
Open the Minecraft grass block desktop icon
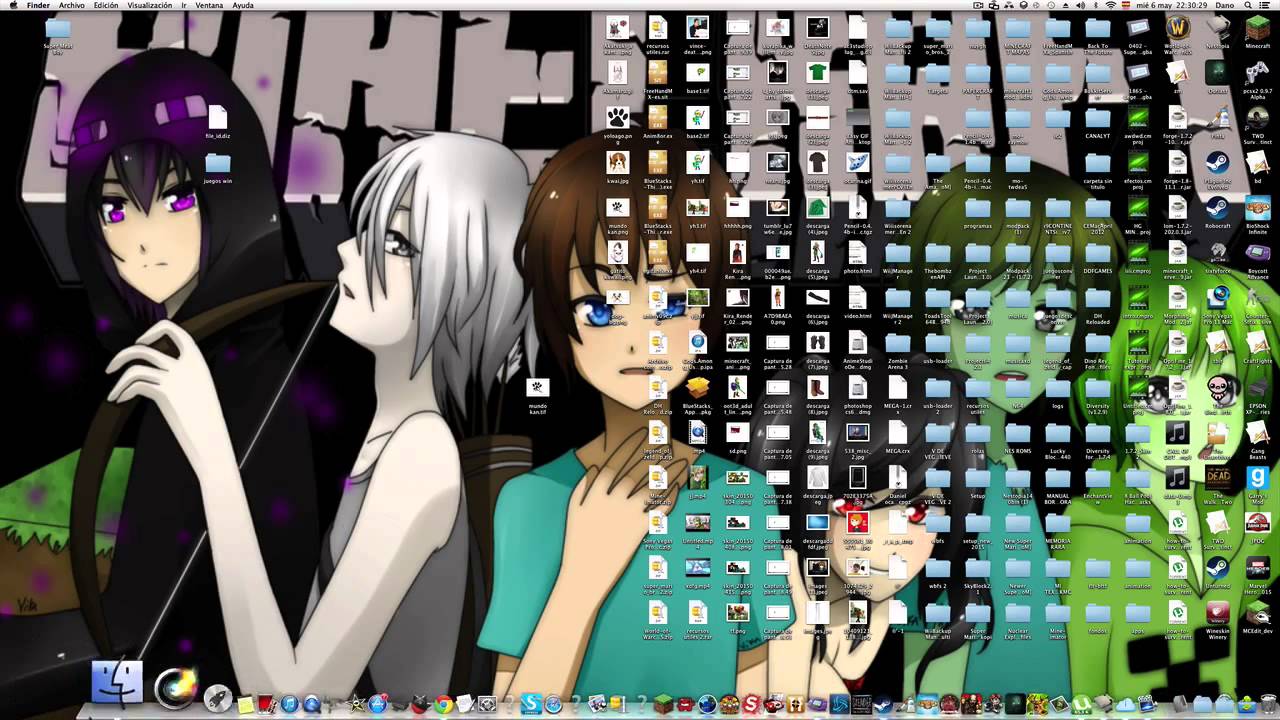click(x=1257, y=28)
